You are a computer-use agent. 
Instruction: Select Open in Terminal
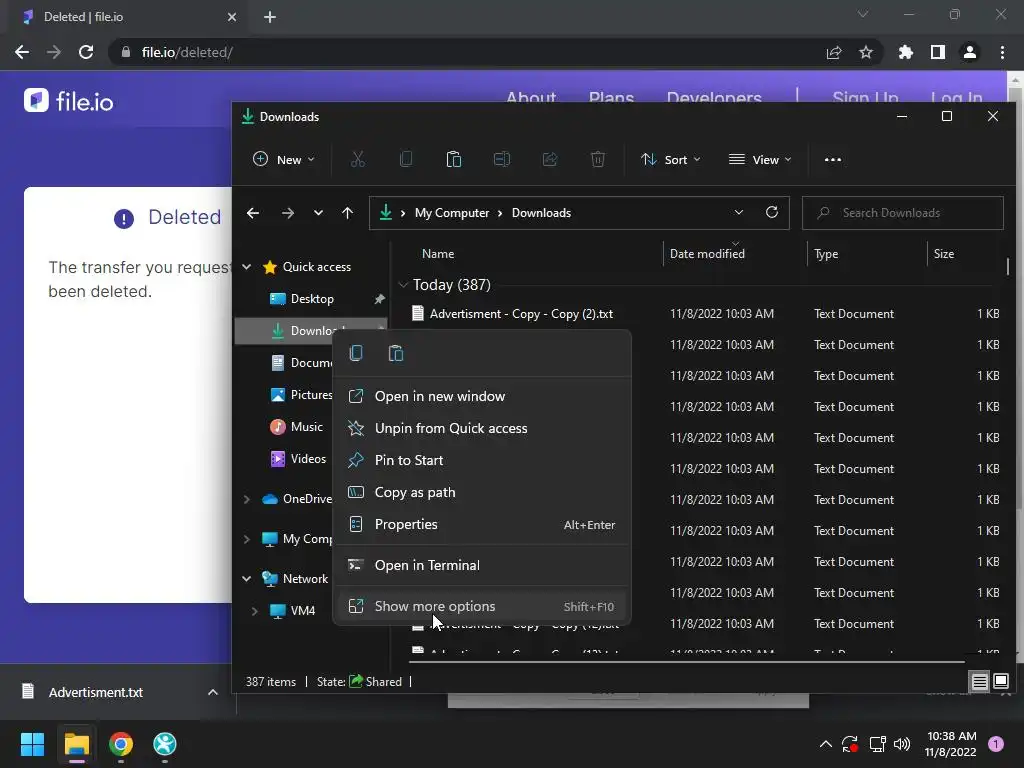pyautogui.click(x=483, y=566)
